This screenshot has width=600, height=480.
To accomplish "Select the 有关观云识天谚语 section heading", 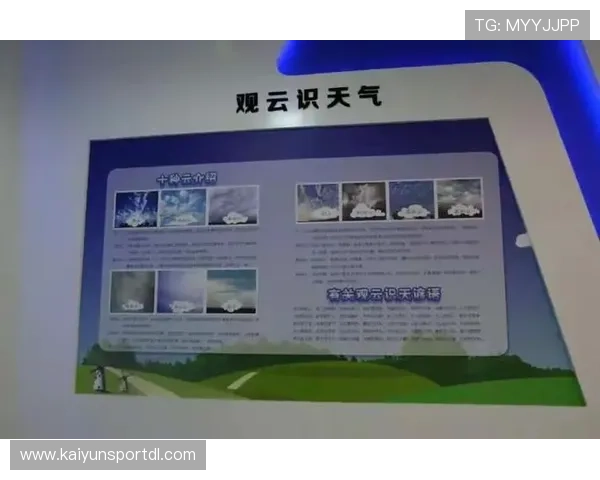I will pos(384,295).
